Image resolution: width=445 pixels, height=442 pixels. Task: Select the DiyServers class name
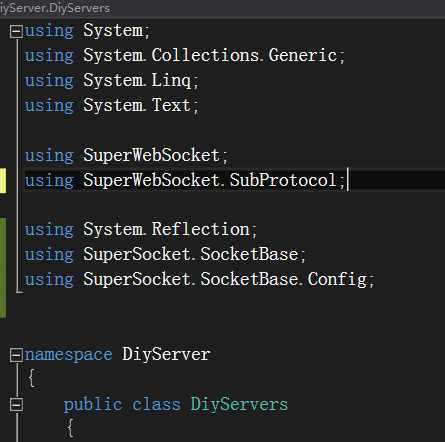coord(239,404)
